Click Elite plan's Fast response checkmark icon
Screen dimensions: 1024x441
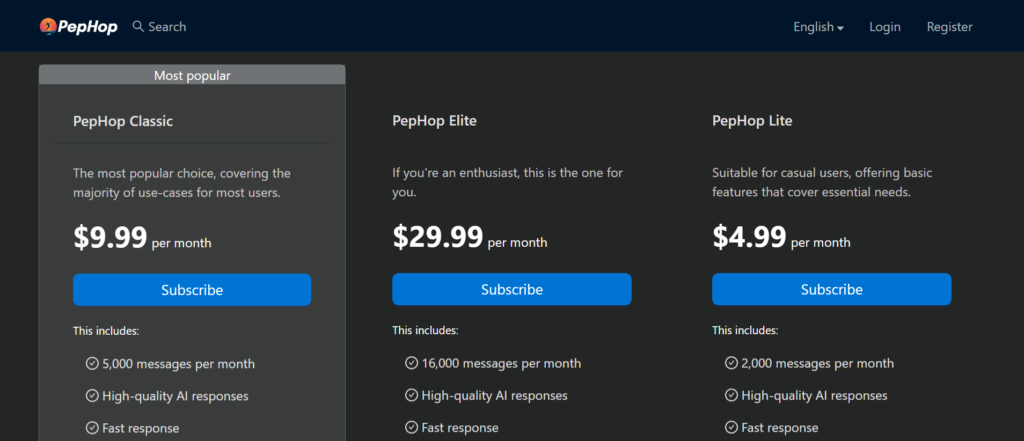coord(411,428)
